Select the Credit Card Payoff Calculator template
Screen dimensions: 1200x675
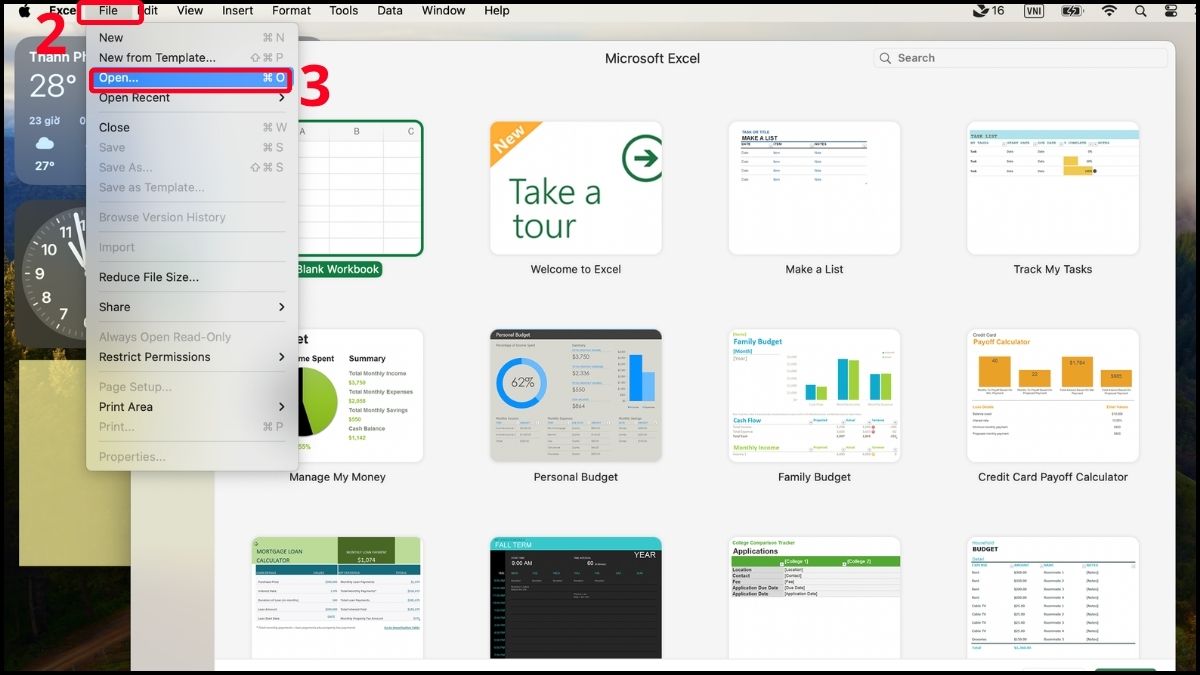tap(1053, 396)
